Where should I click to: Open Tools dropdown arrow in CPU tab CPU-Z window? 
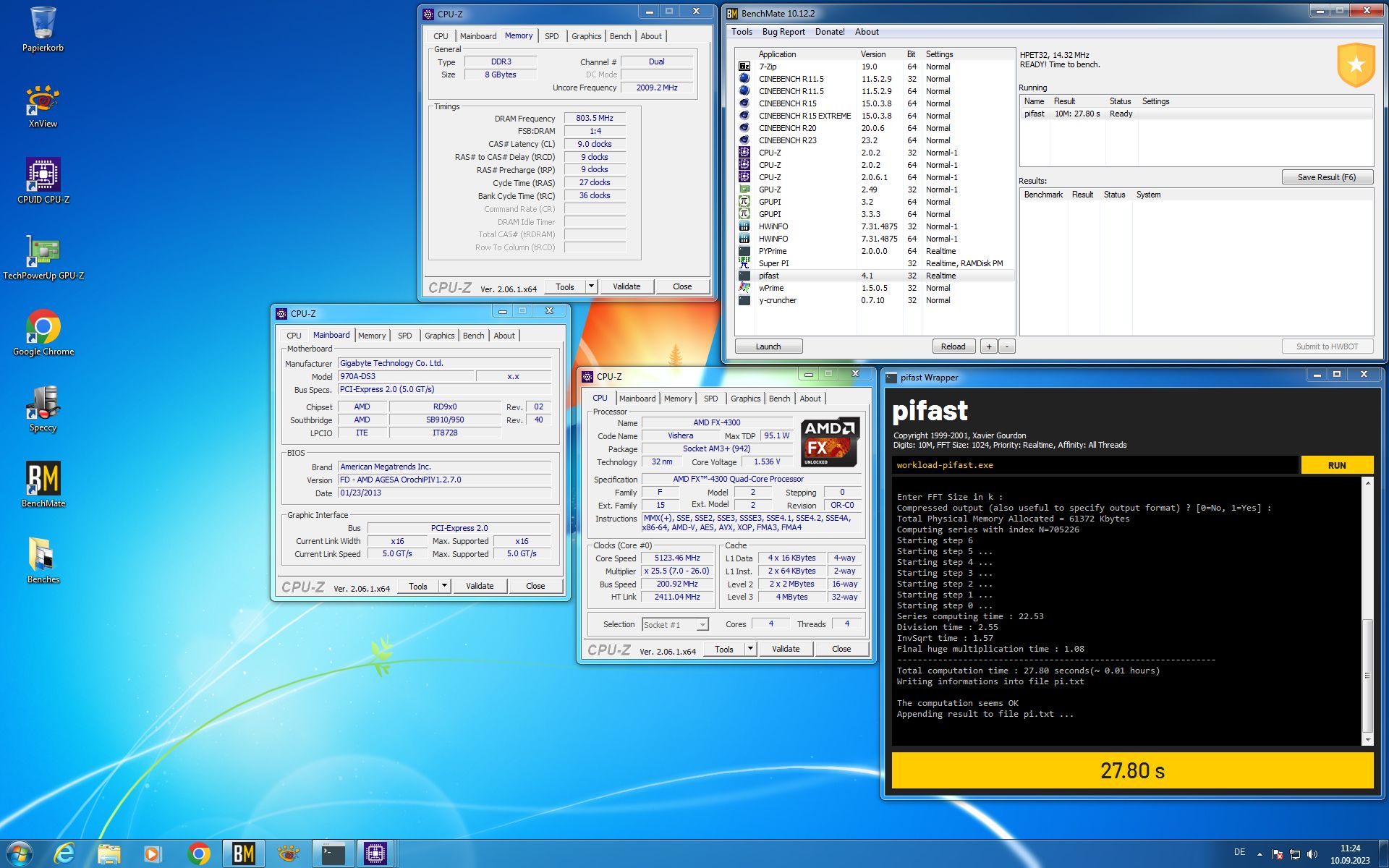[x=750, y=649]
